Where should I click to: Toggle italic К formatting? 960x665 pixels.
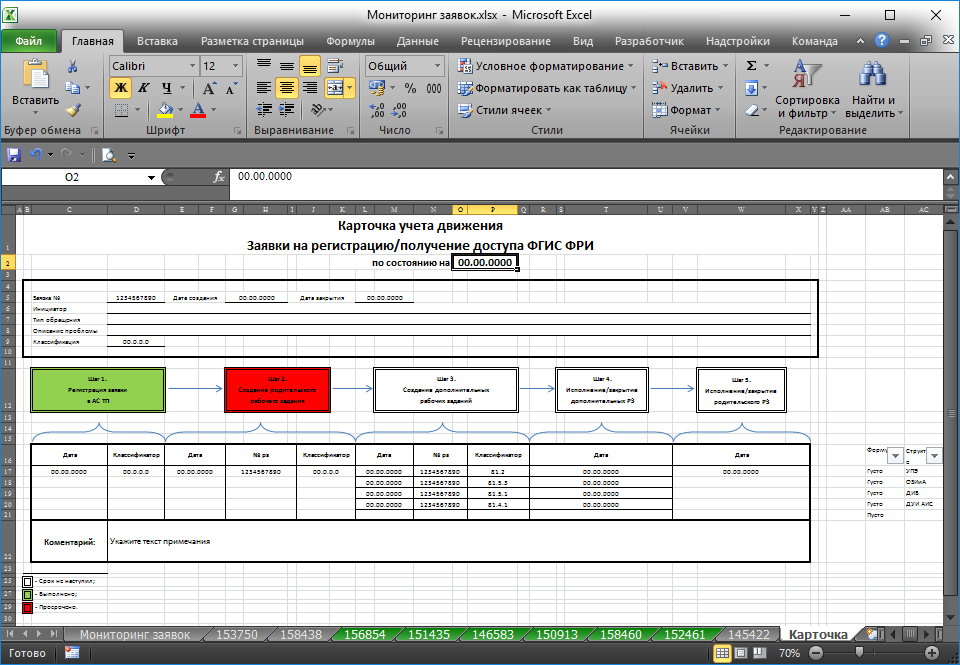144,88
